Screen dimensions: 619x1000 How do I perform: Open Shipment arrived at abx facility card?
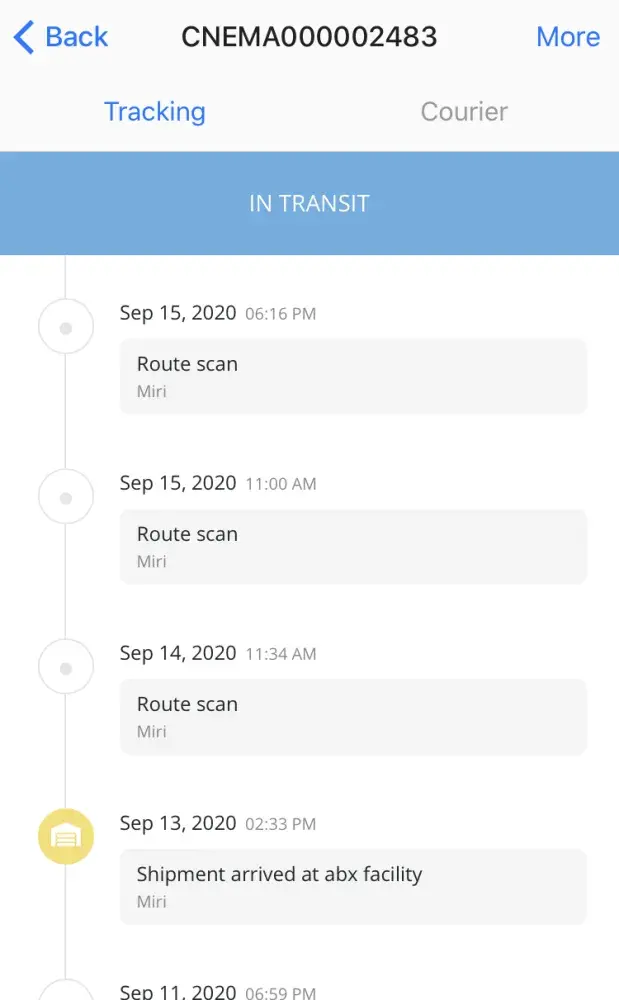pyautogui.click(x=353, y=886)
